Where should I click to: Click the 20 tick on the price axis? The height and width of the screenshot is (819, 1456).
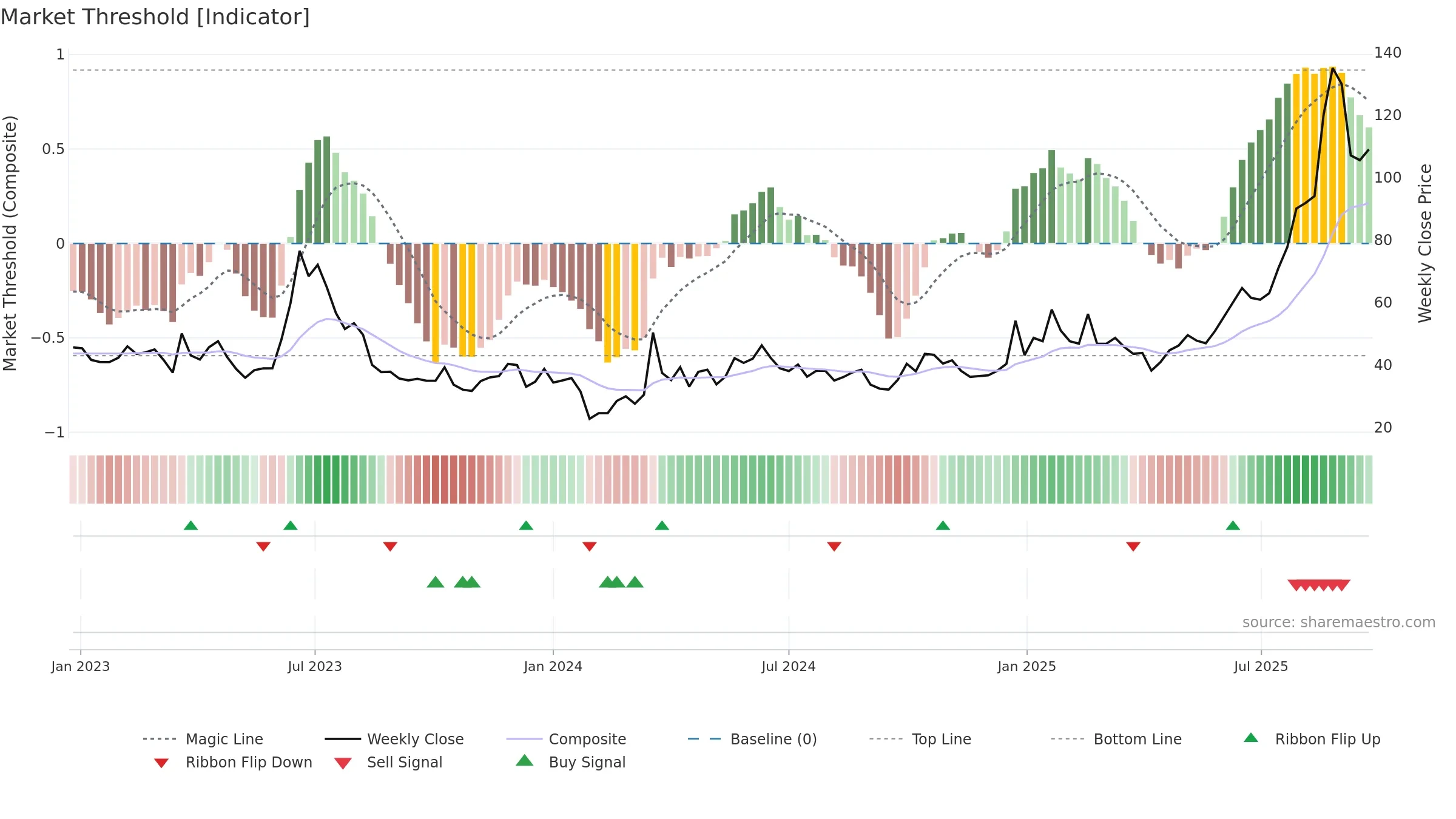click(1383, 428)
